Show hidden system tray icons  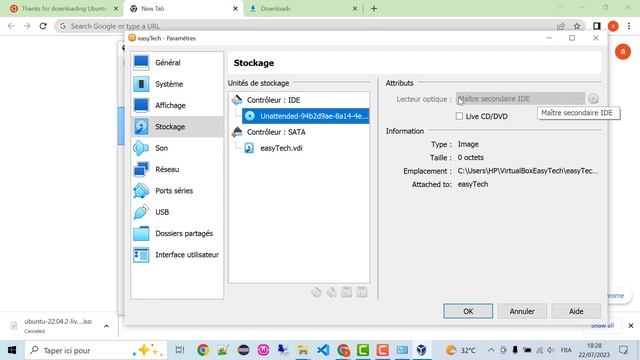click(x=491, y=350)
